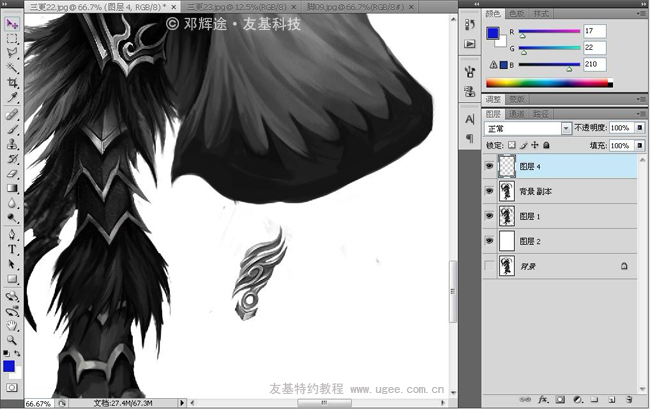Select the Zoom tool
This screenshot has height=409, width=650.
coord(12,340)
